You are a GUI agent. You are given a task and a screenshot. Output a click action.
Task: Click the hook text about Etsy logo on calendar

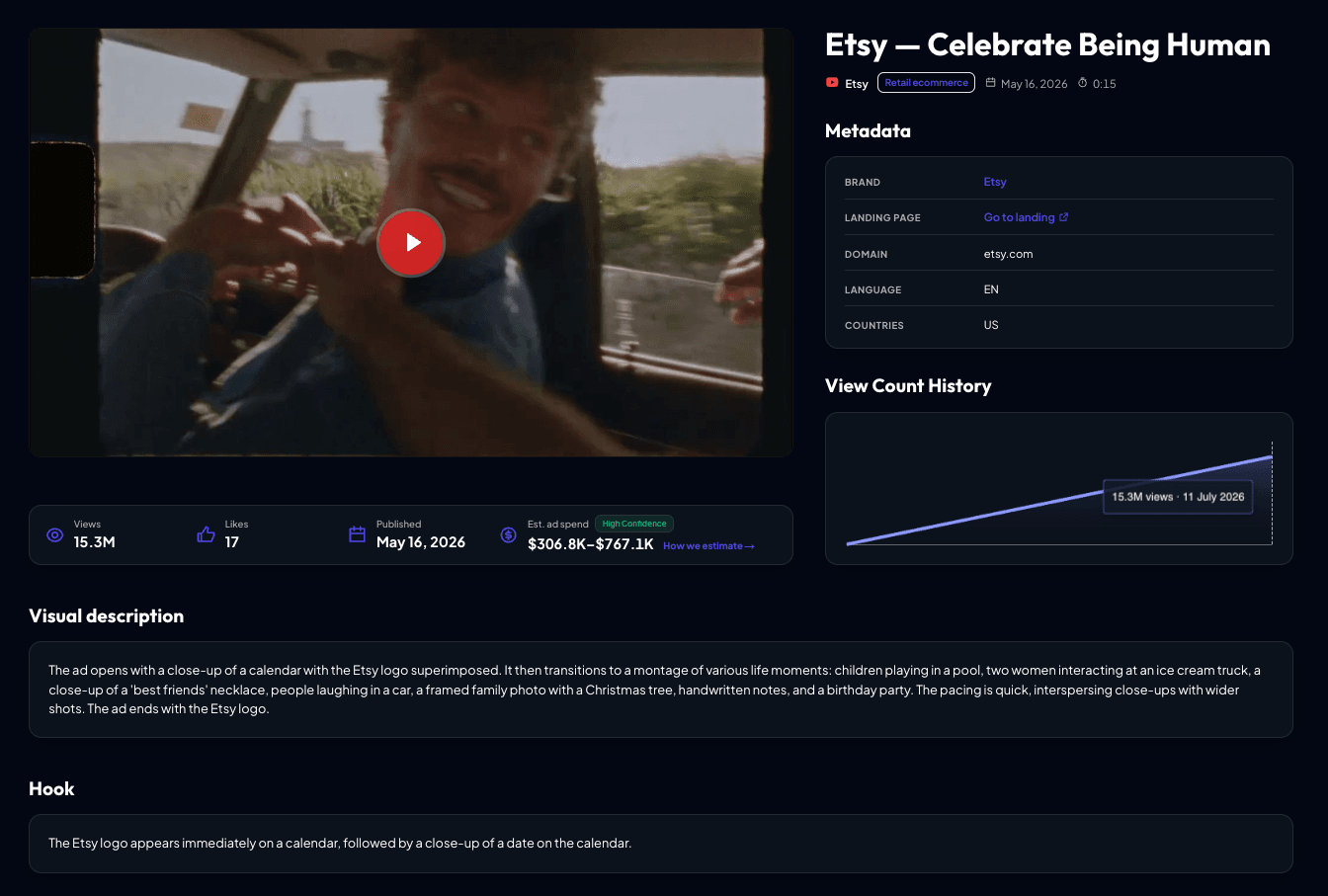point(340,844)
